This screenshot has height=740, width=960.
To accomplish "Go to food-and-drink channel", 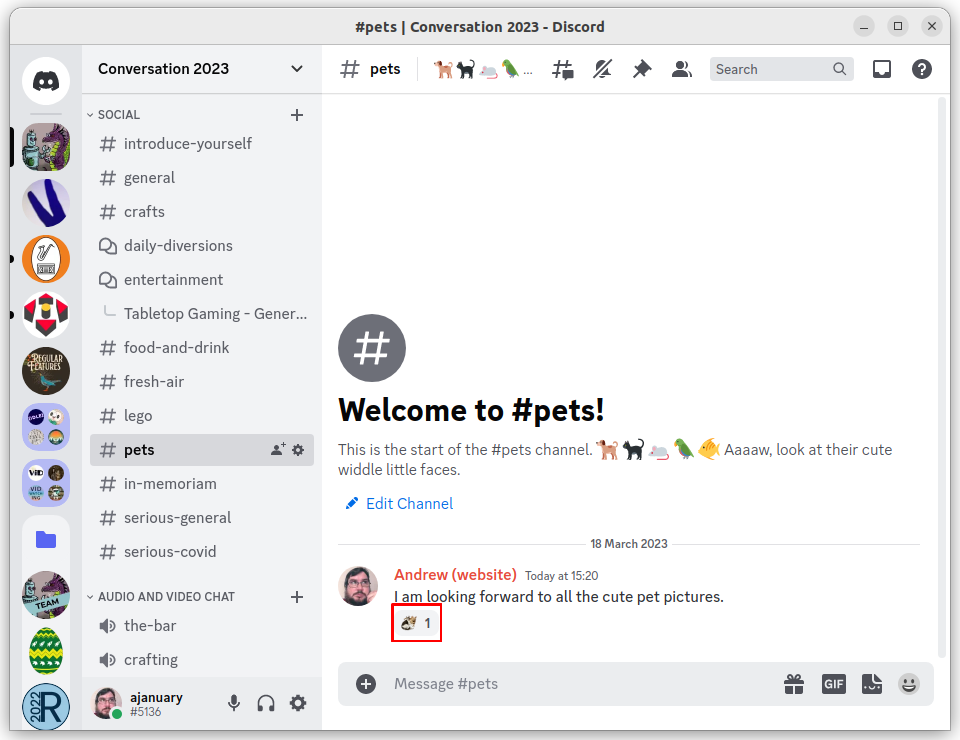I will 202,348.
